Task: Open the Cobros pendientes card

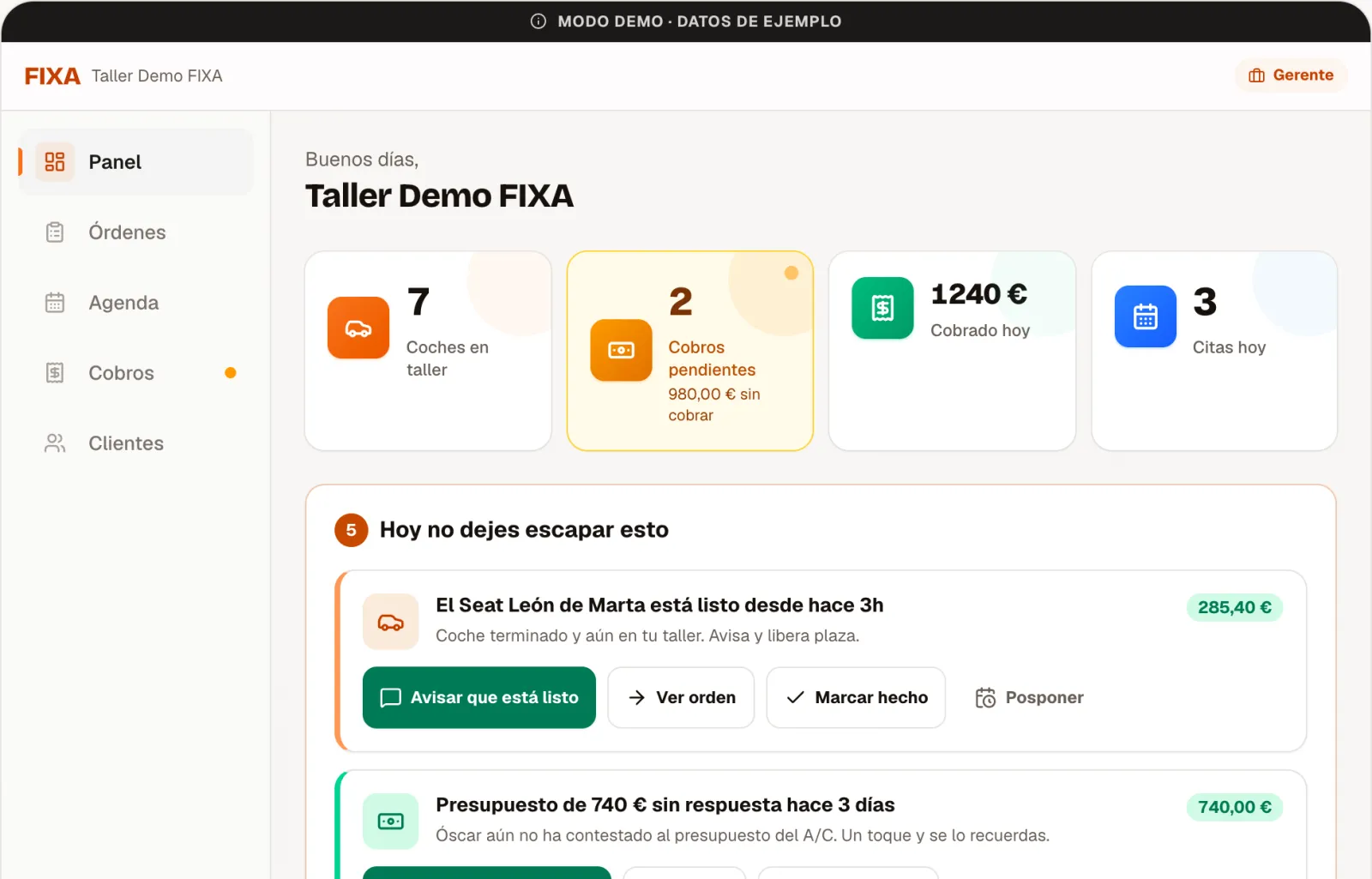Action: point(690,351)
